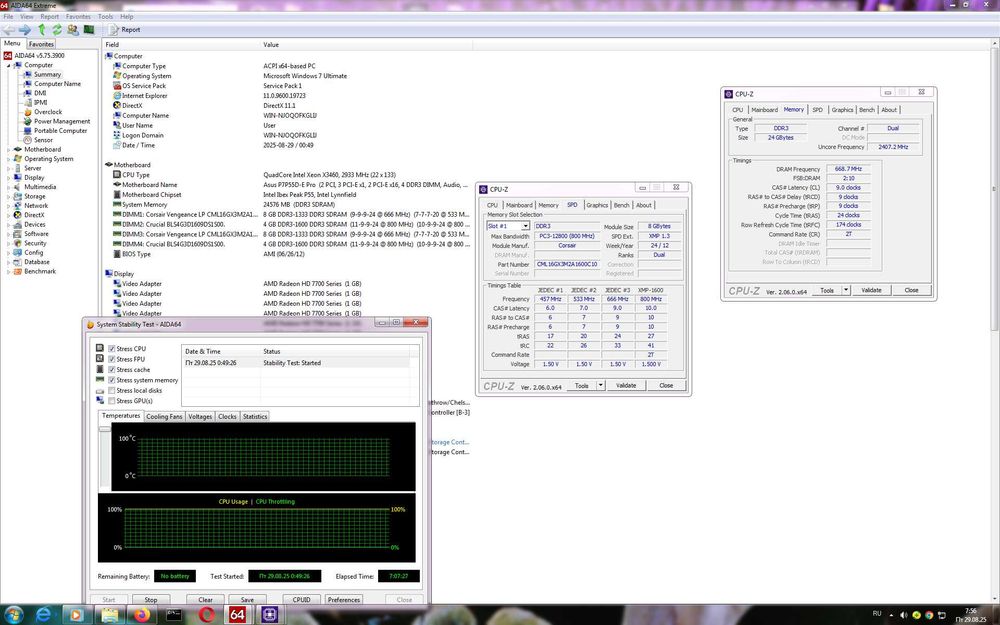This screenshot has width=1000, height=625.
Task: Switch to the Voltages tab
Action: point(200,416)
